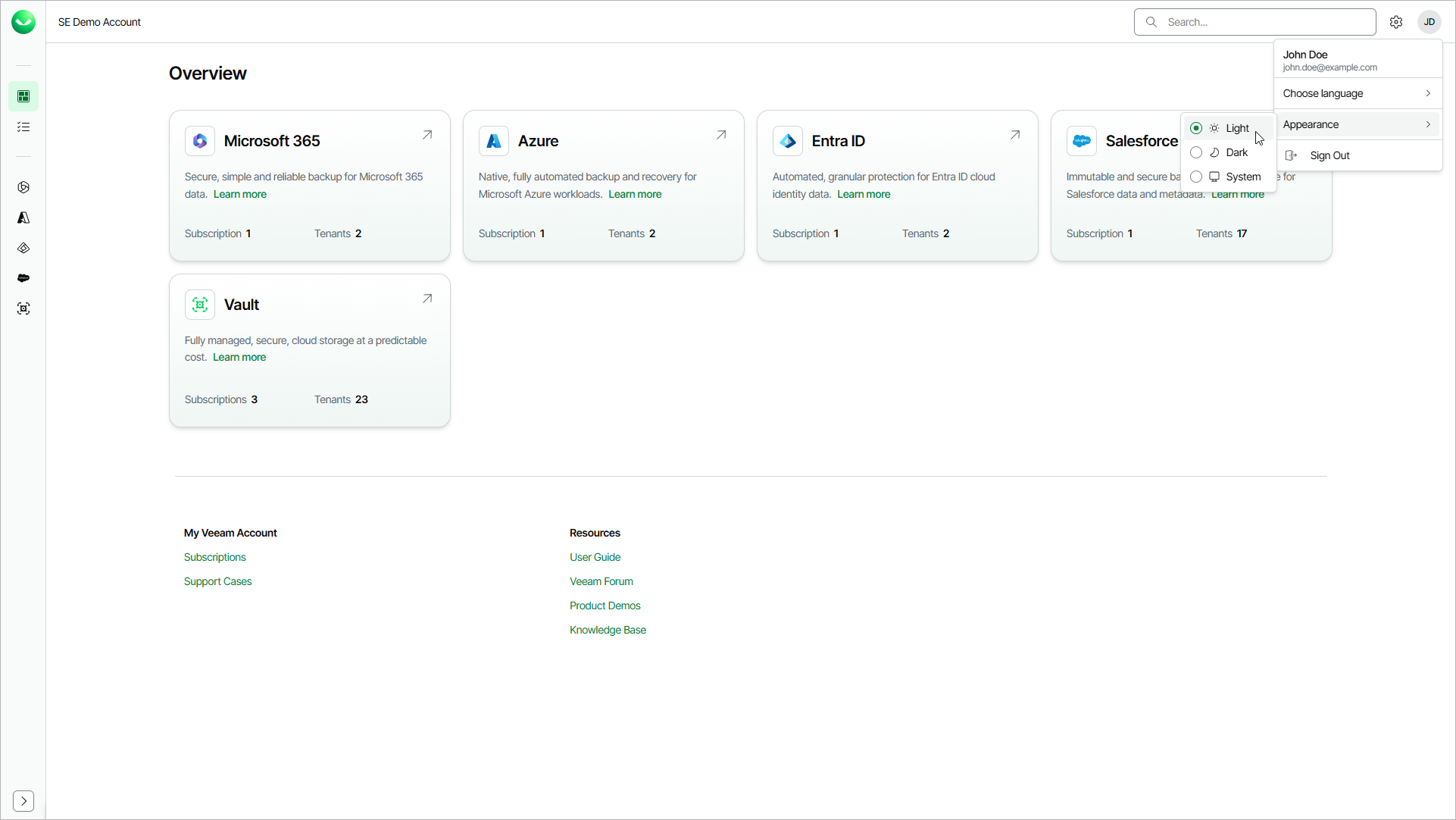The image size is (1456, 820).
Task: Open the Knowledge Base resource link
Action: click(x=608, y=630)
